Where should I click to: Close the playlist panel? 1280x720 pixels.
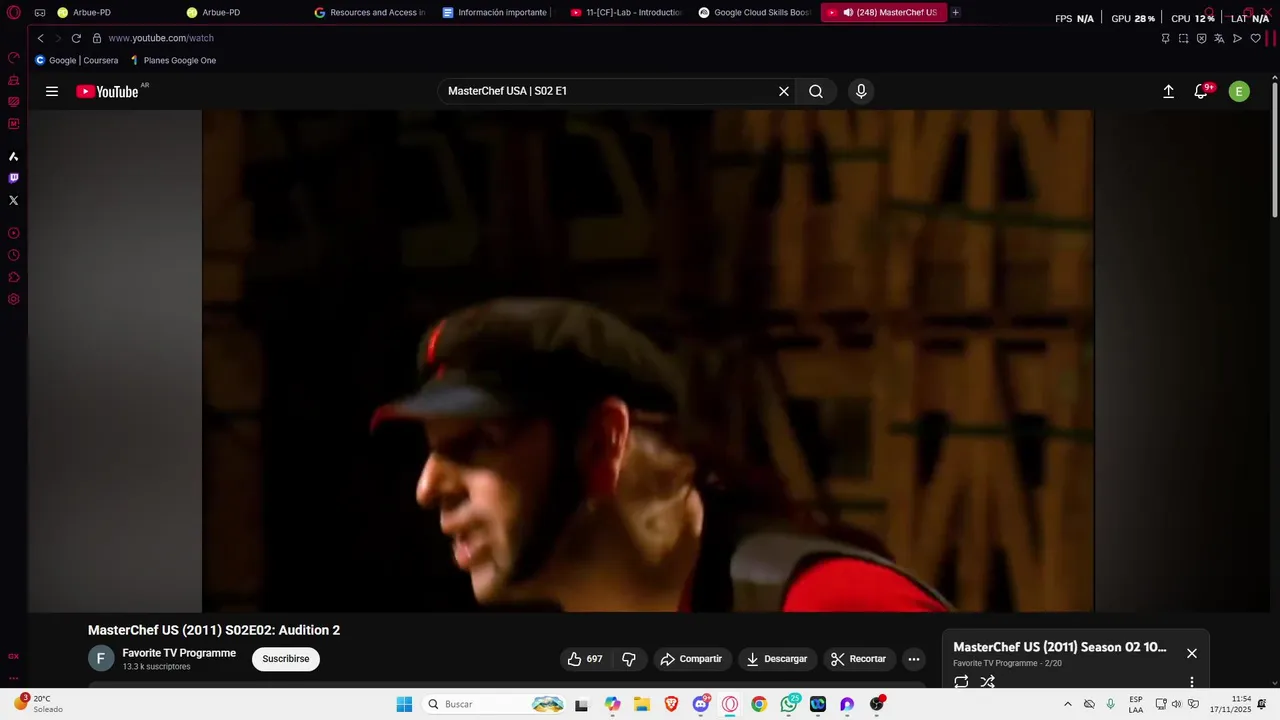click(1192, 653)
